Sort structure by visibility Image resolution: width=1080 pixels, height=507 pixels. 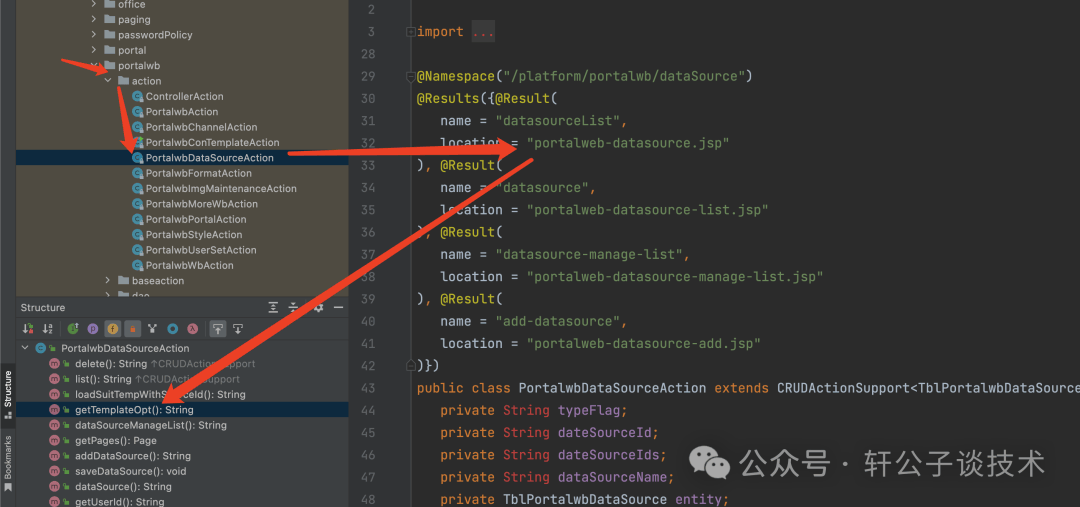pyautogui.click(x=28, y=329)
